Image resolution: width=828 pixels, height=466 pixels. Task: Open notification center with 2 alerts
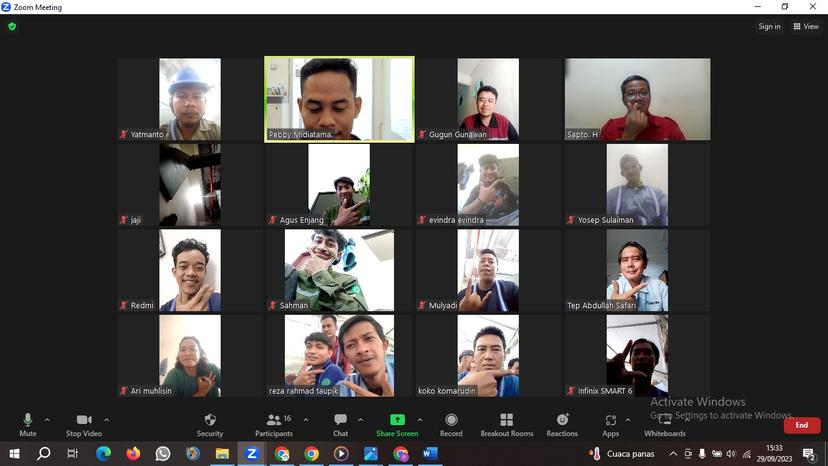pyautogui.click(x=809, y=453)
